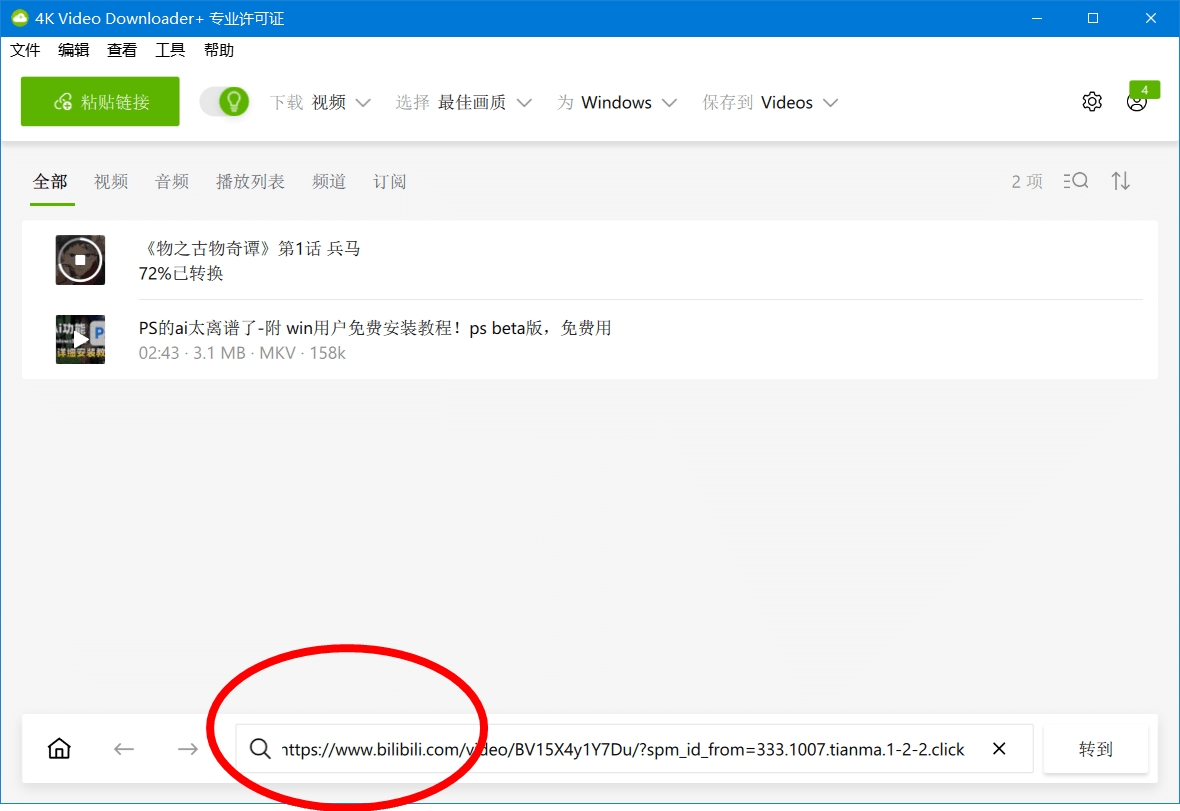Expand the 为 Windows platform dropdown
1180x811 pixels.
pyautogui.click(x=617, y=102)
